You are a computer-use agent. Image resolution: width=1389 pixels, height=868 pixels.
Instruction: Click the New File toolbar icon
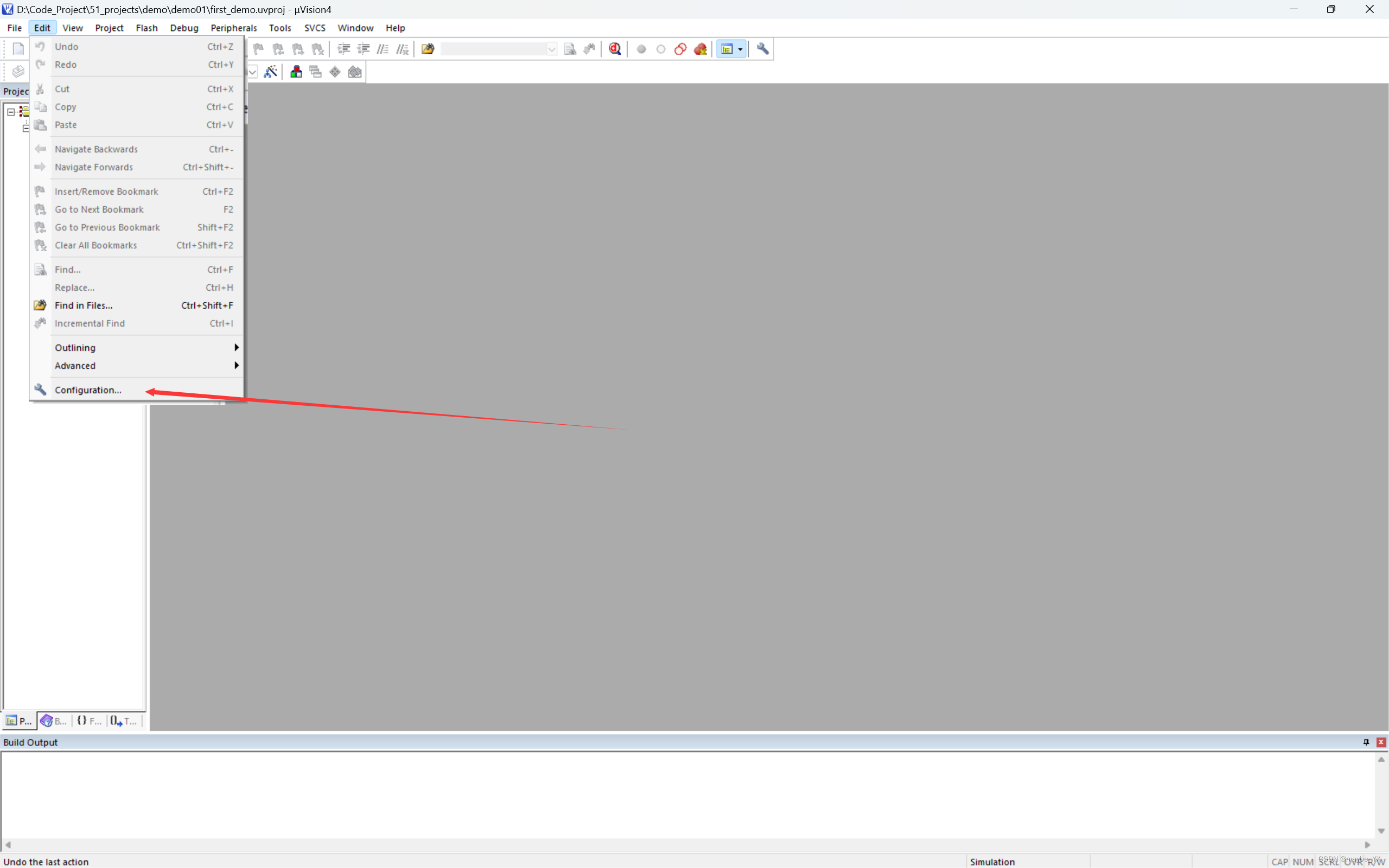[18, 49]
